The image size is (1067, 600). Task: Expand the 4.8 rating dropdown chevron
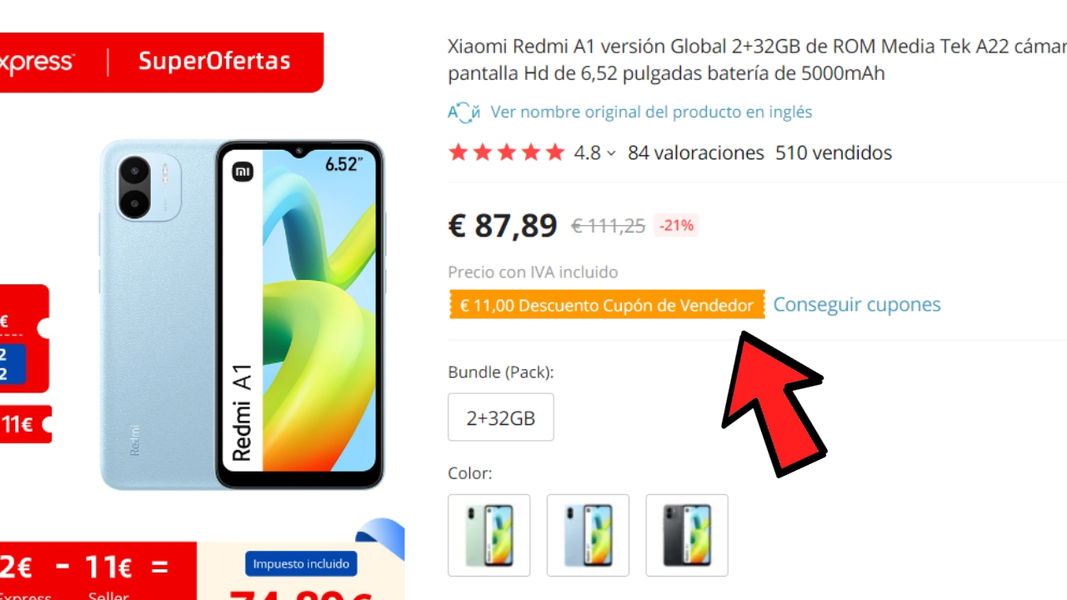(611, 154)
